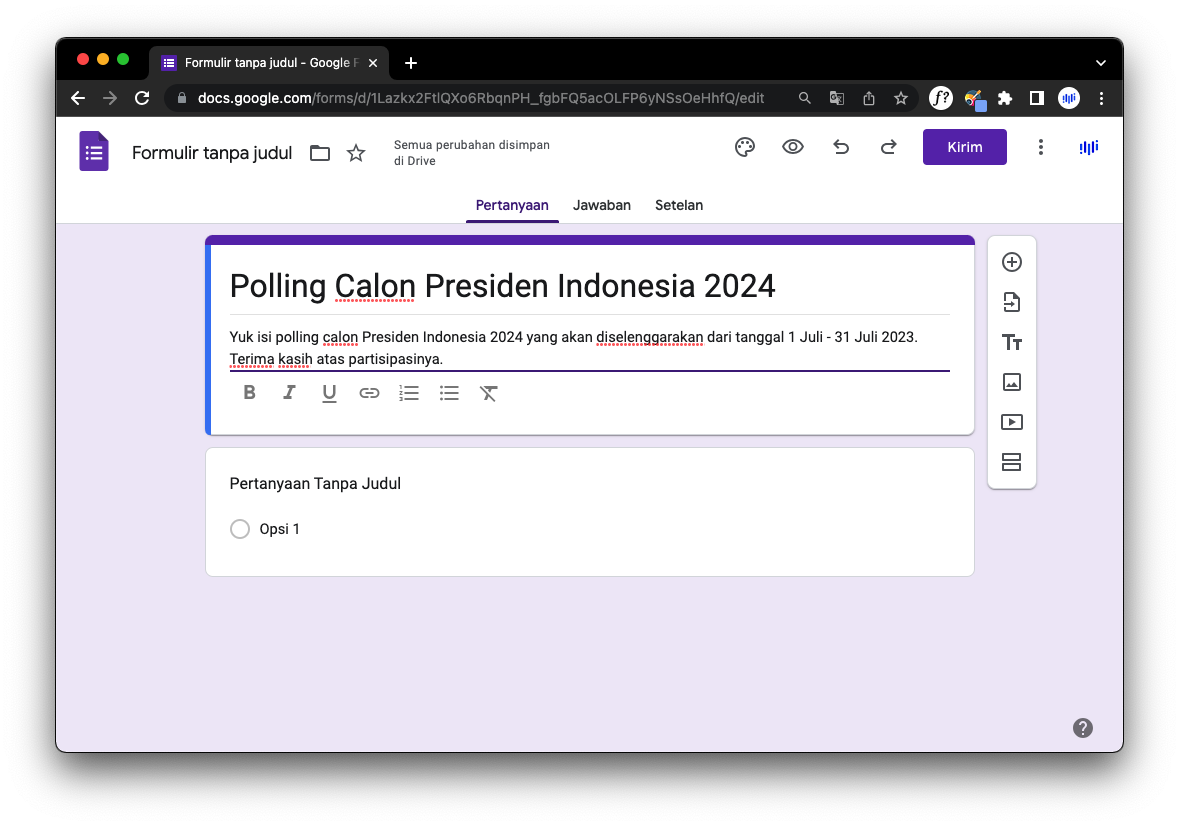Insert a link using the chain icon
Image resolution: width=1179 pixels, height=826 pixels.
369,392
